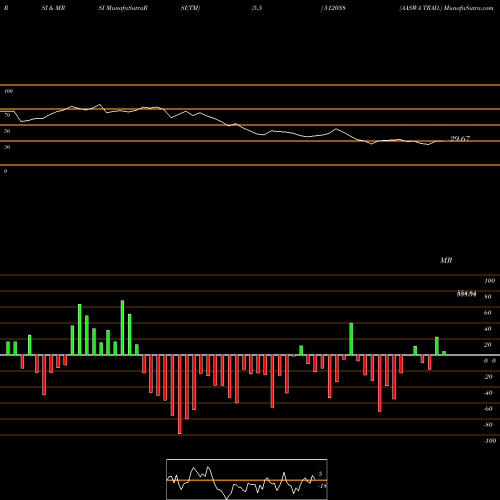This screenshot has height=500, width=500.
Task: Click the '512038' stock code text
Action: tap(334, 8)
